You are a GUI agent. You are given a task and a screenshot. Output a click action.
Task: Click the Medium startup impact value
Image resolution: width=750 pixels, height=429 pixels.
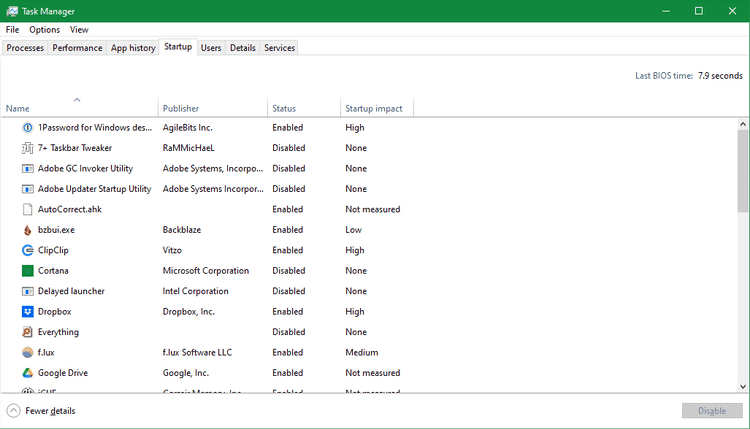click(362, 352)
